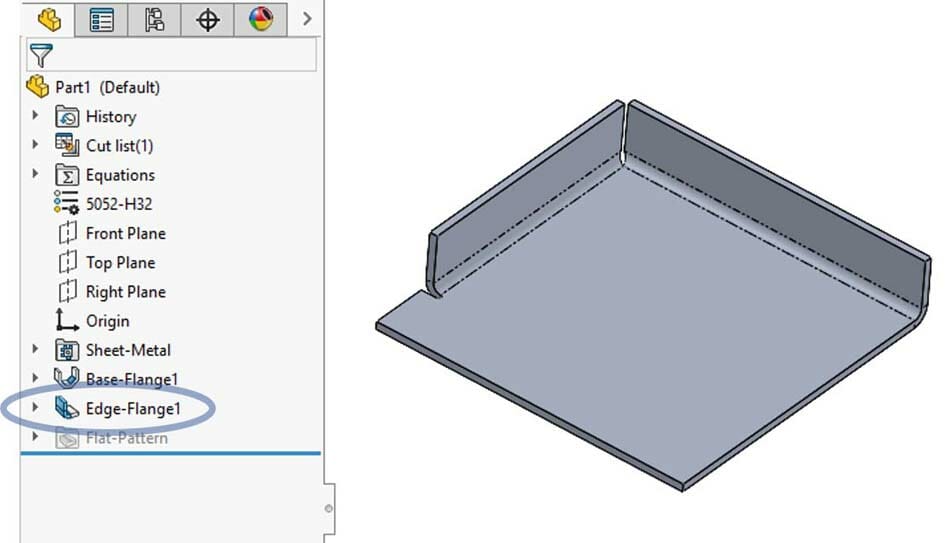The height and width of the screenshot is (543, 950).
Task: Select the Front Plane label
Action: pos(125,233)
